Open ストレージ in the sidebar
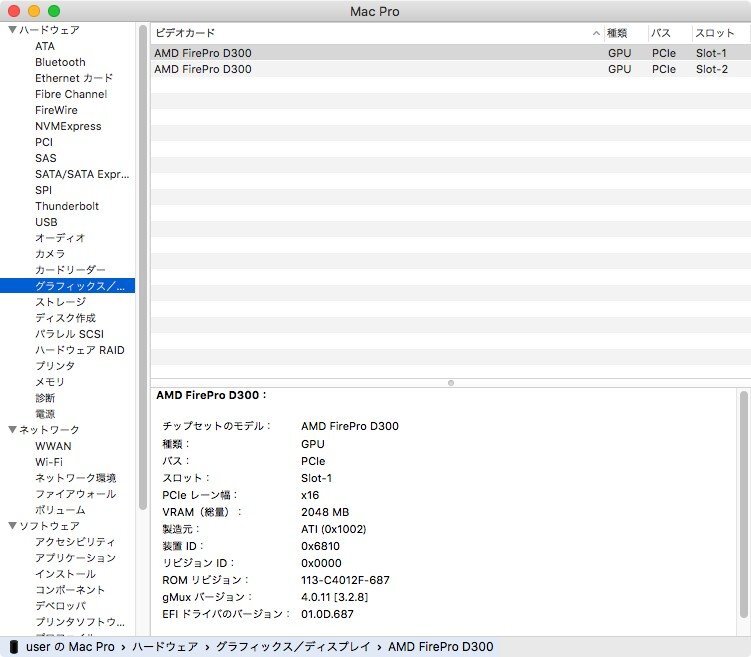This screenshot has width=751, height=657. coord(60,302)
